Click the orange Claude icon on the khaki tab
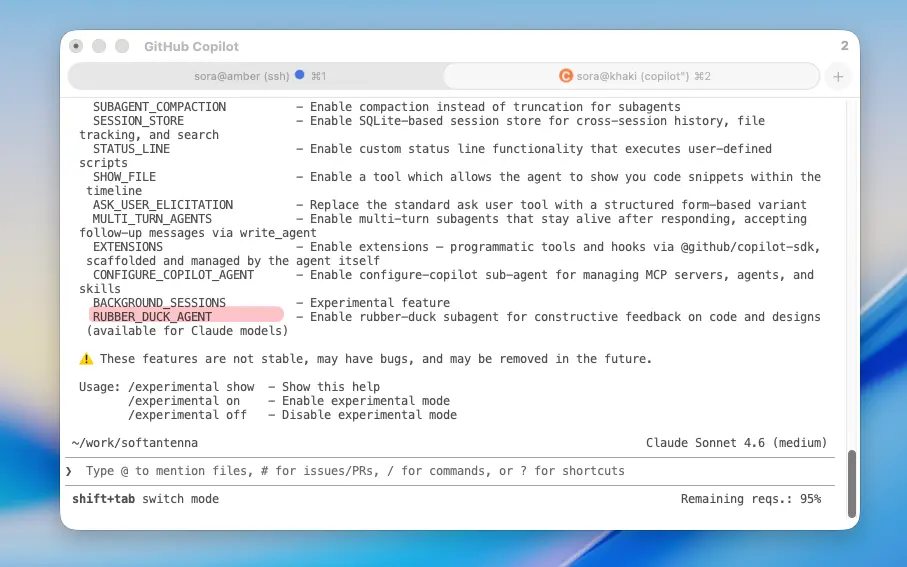Image resolution: width=907 pixels, height=567 pixels. (566, 76)
